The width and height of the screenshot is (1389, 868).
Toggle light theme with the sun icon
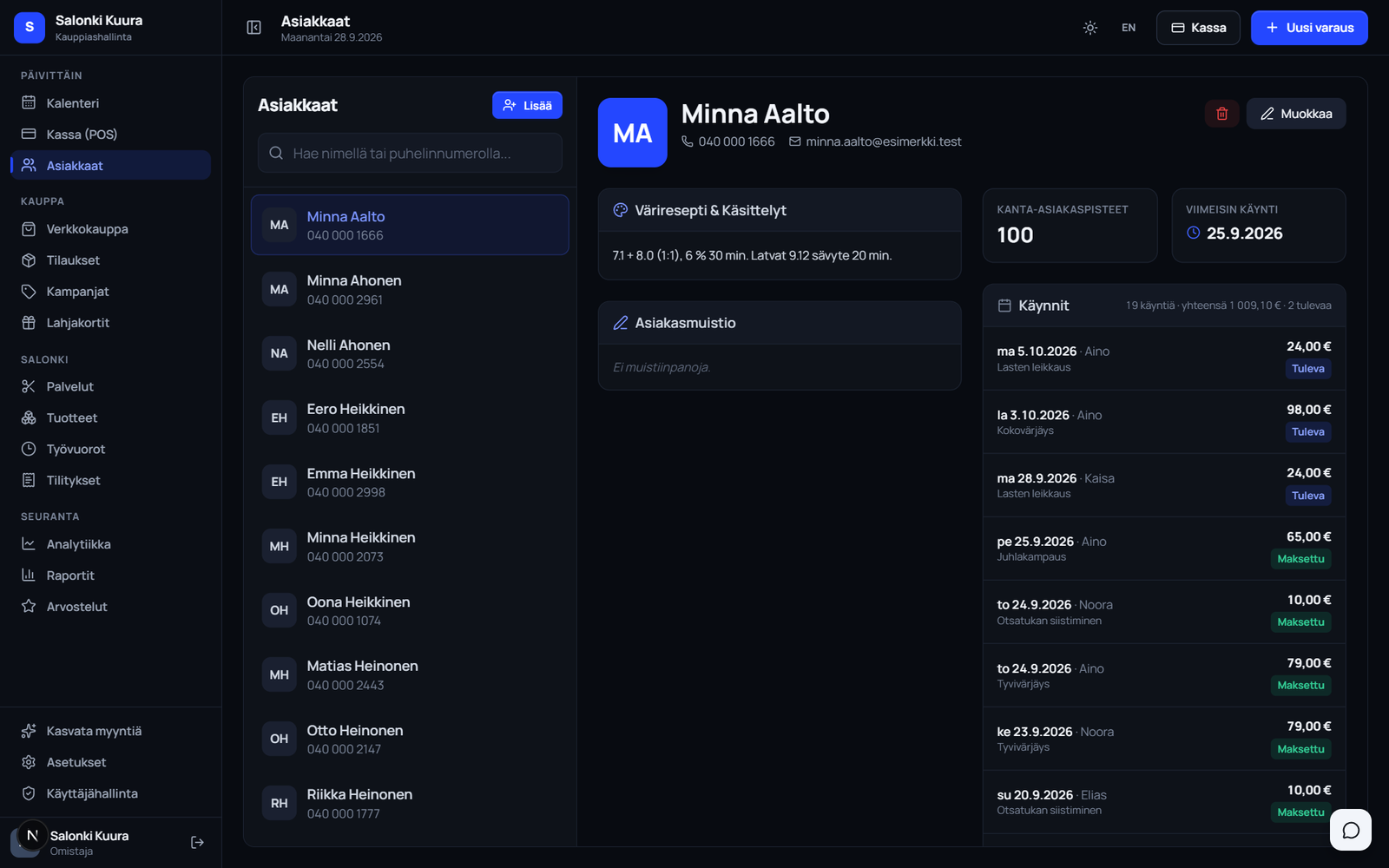click(x=1090, y=28)
